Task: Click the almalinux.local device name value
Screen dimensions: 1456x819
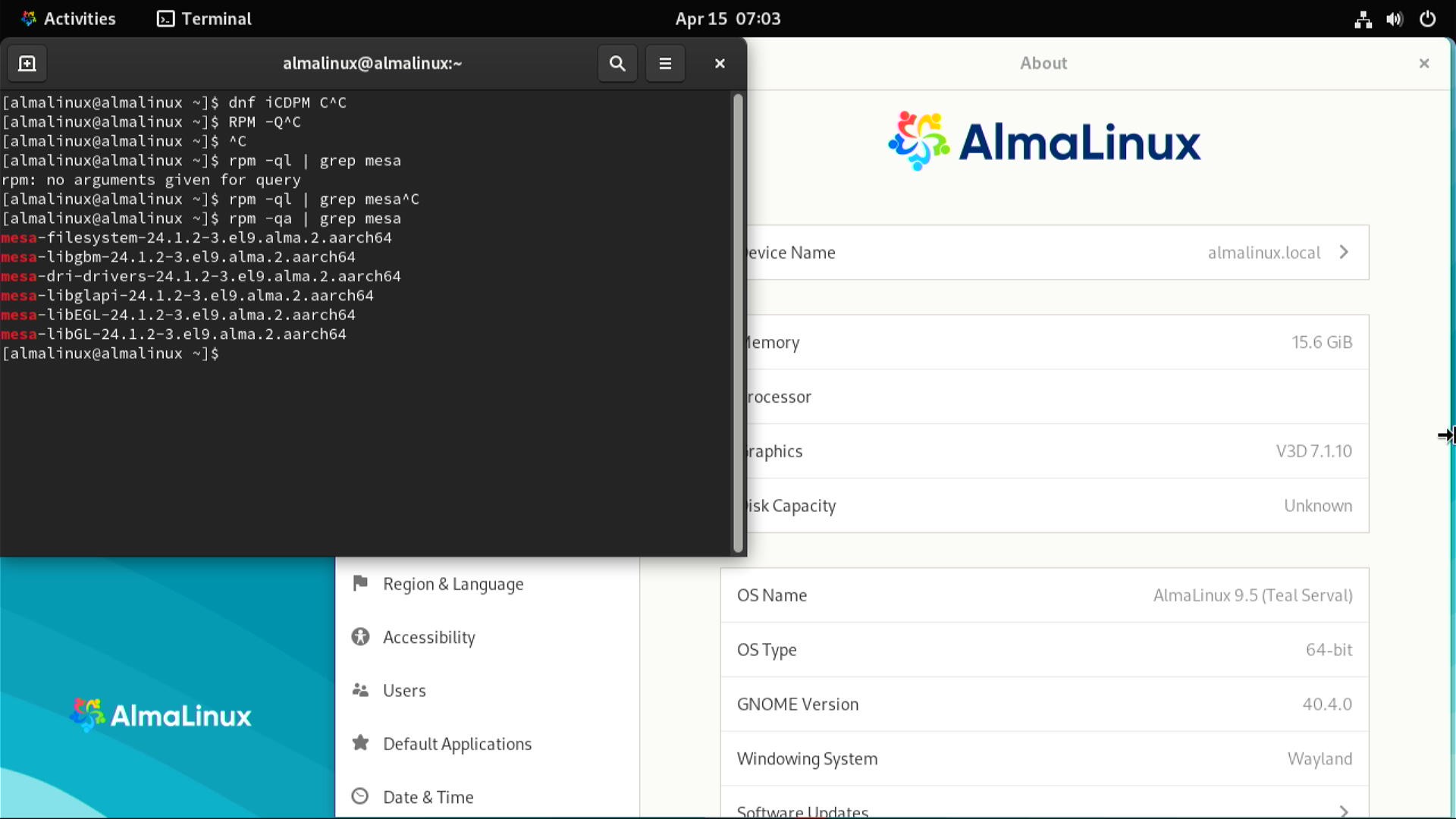Action: 1264,253
